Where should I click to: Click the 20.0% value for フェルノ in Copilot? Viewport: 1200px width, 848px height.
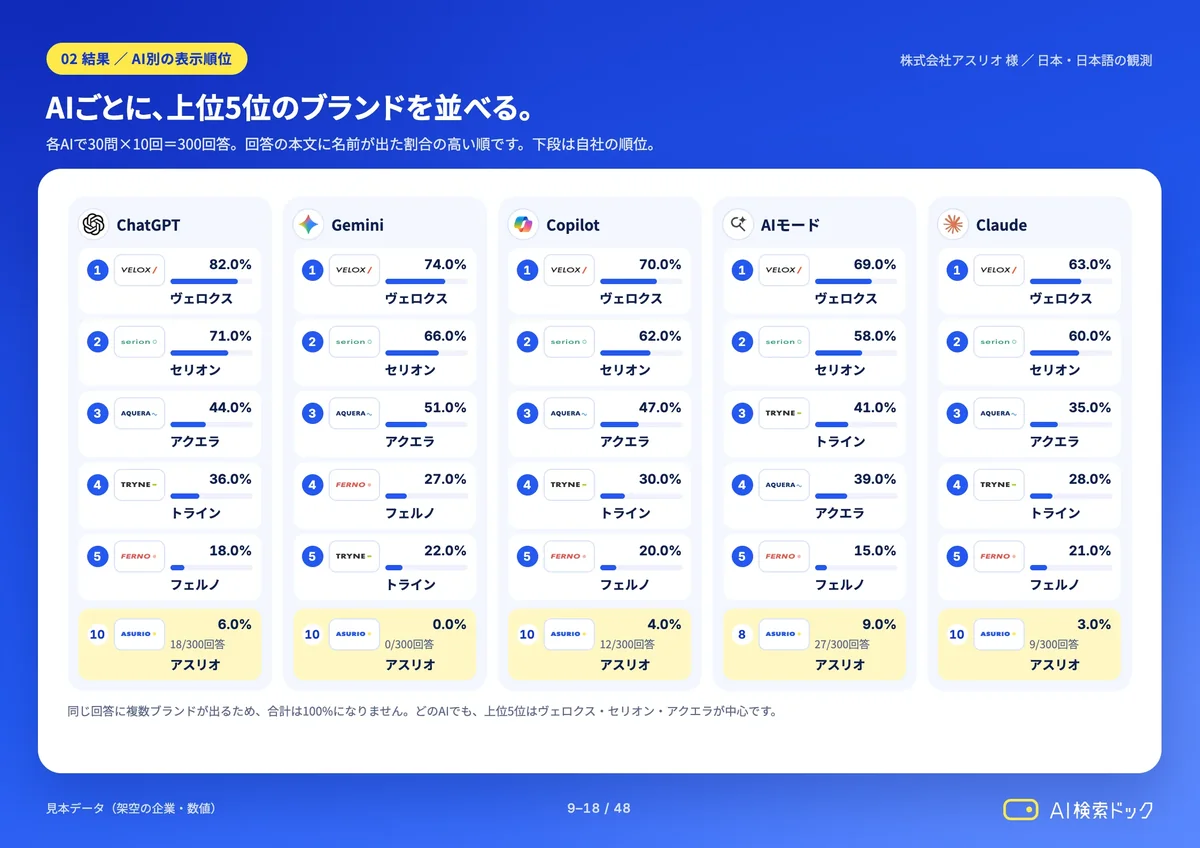[x=660, y=550]
